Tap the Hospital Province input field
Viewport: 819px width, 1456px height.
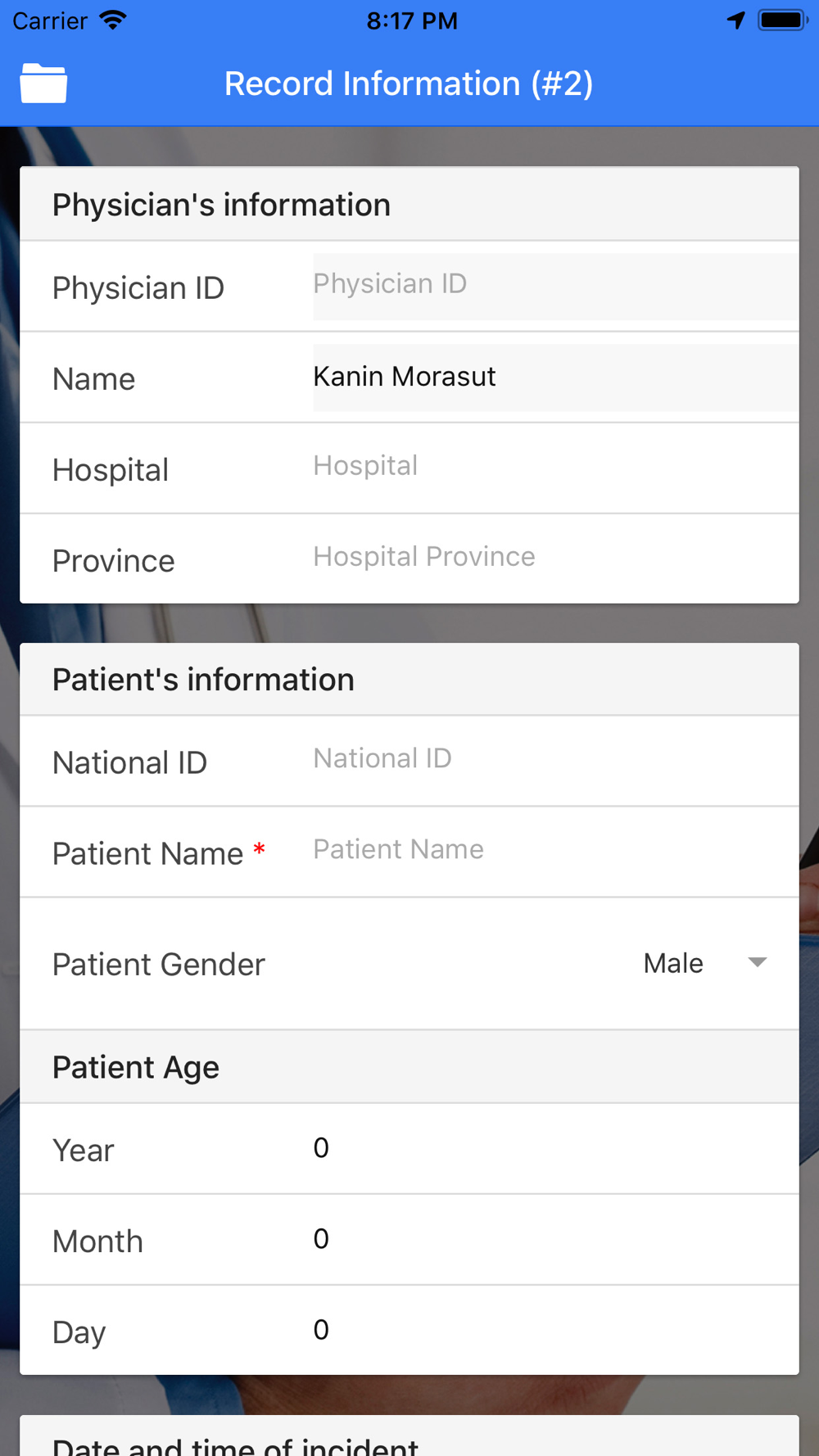tap(555, 558)
